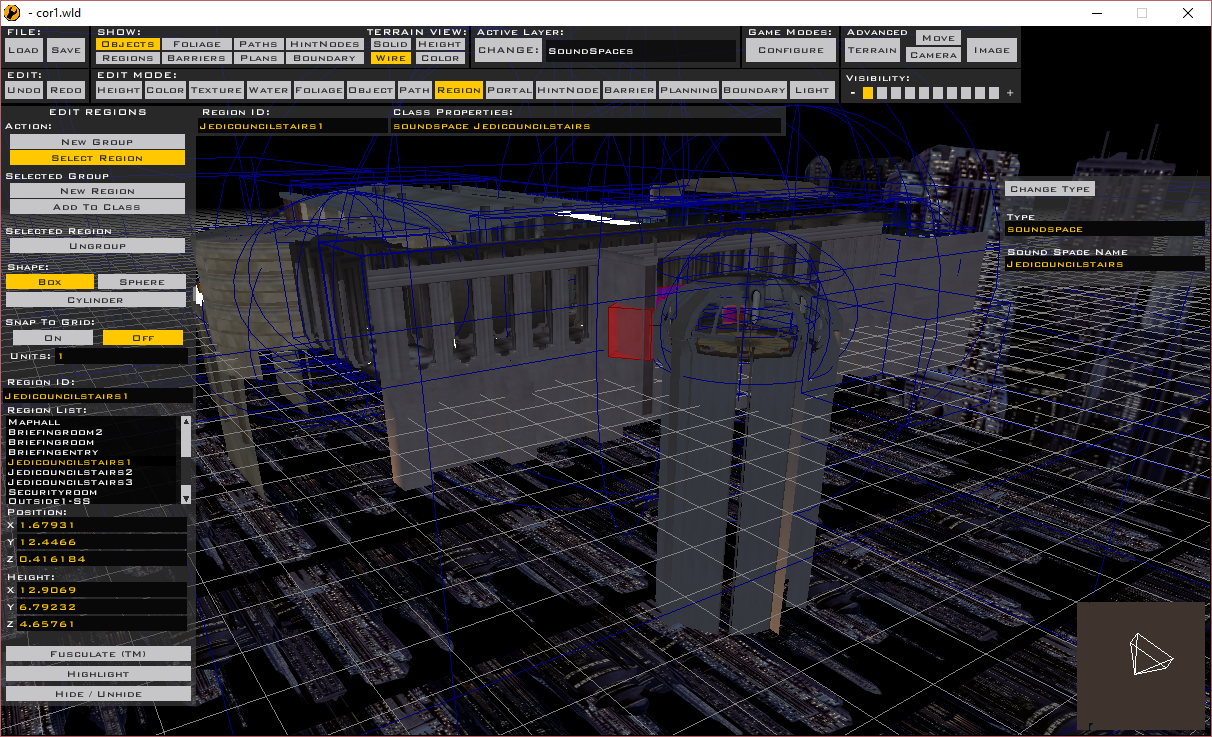Click the Undo button

coord(24,90)
